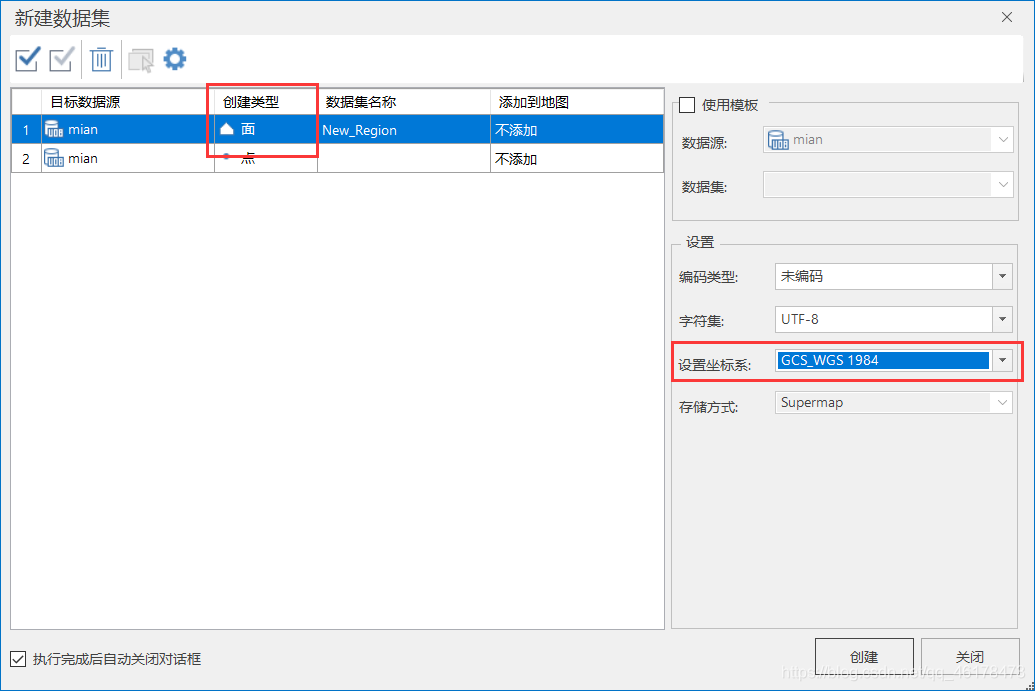Open the 存储方式 Supermap dropdown
The width and height of the screenshot is (1035, 691).
pyautogui.click(x=894, y=403)
